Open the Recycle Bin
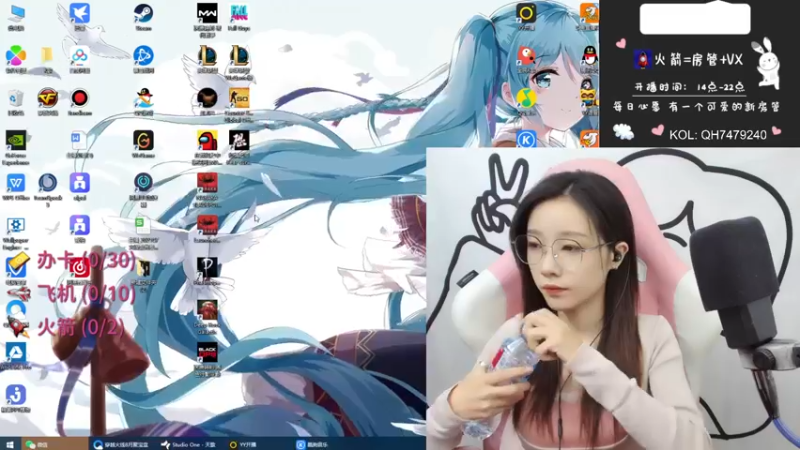Screen dimensions: 800x450 [16, 98]
